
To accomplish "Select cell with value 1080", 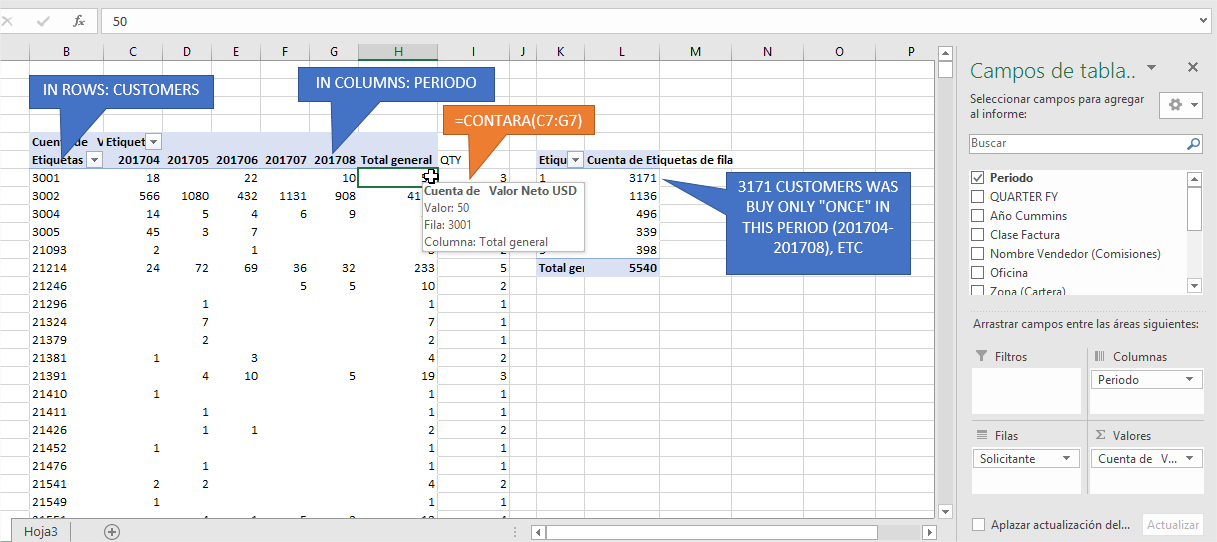I will (x=187, y=195).
